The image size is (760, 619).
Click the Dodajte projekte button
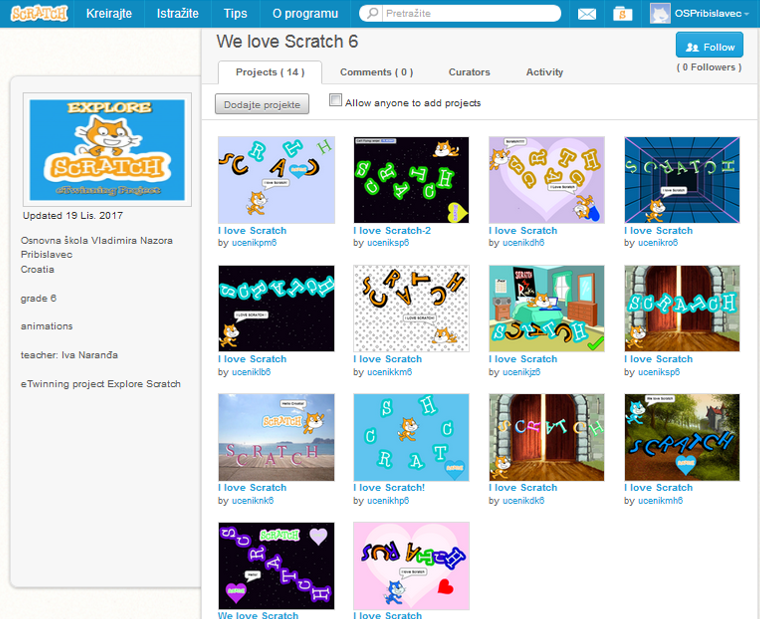[262, 104]
